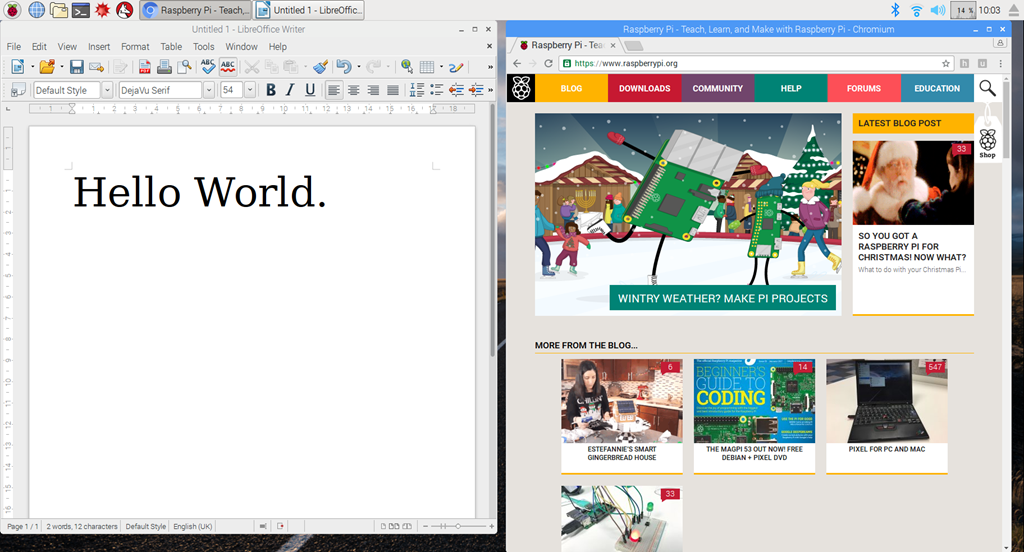The width and height of the screenshot is (1024, 552).
Task: Open the Bluetooth tray menu
Action: tap(895, 10)
